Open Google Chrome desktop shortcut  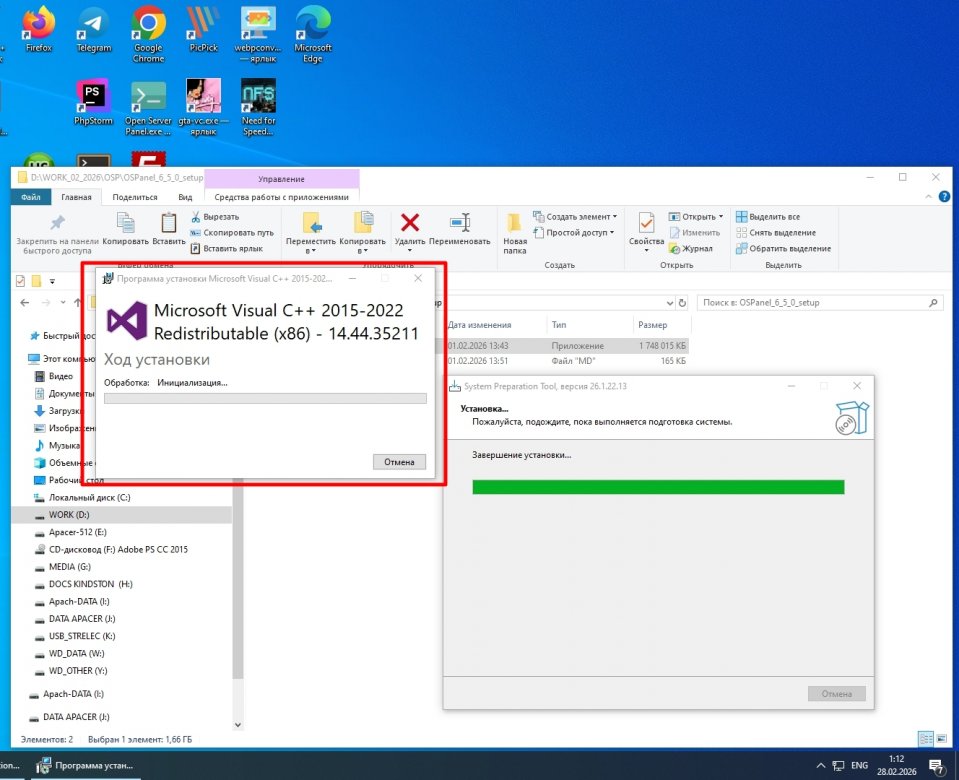(149, 34)
